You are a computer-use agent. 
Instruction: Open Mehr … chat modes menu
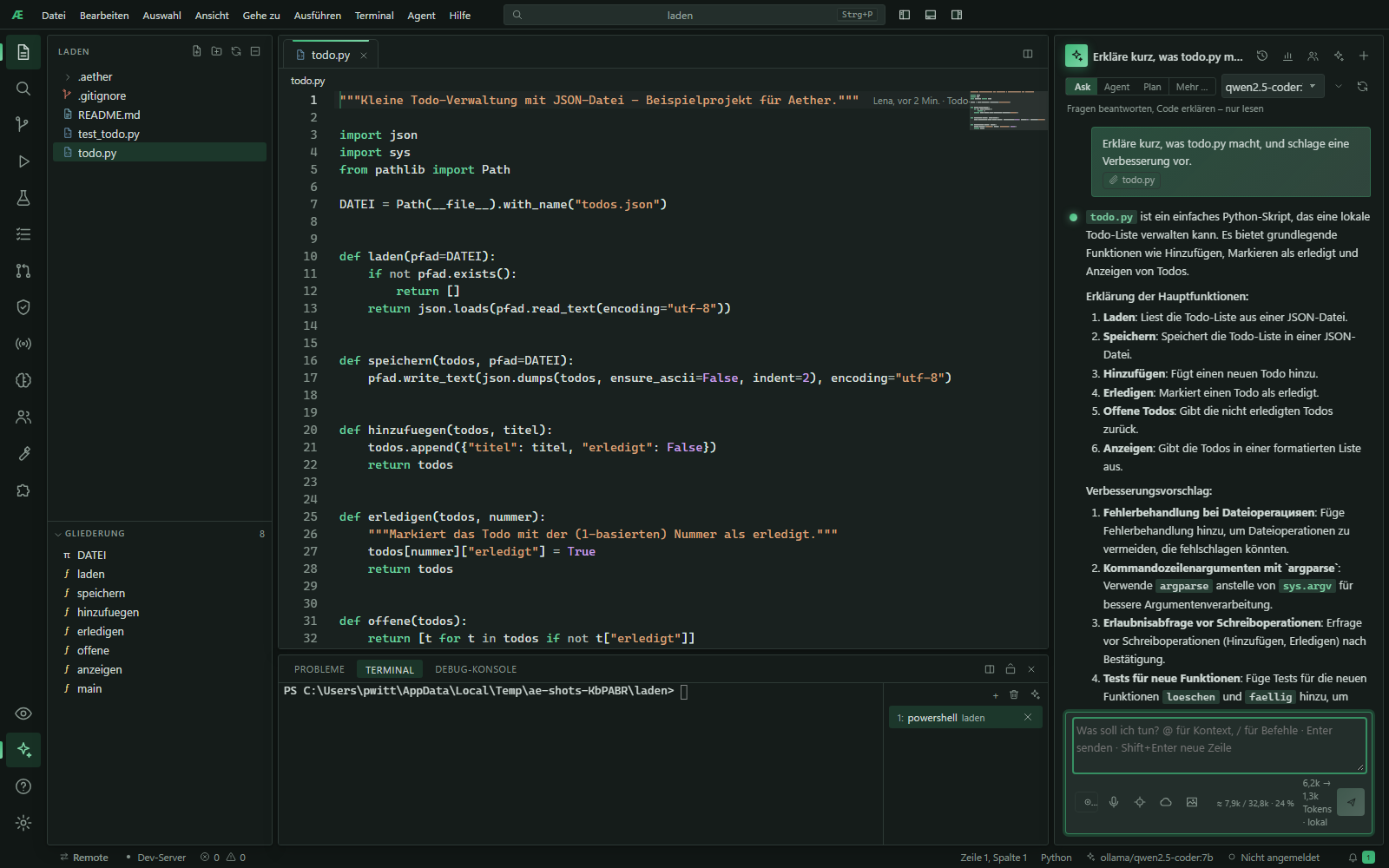1191,87
